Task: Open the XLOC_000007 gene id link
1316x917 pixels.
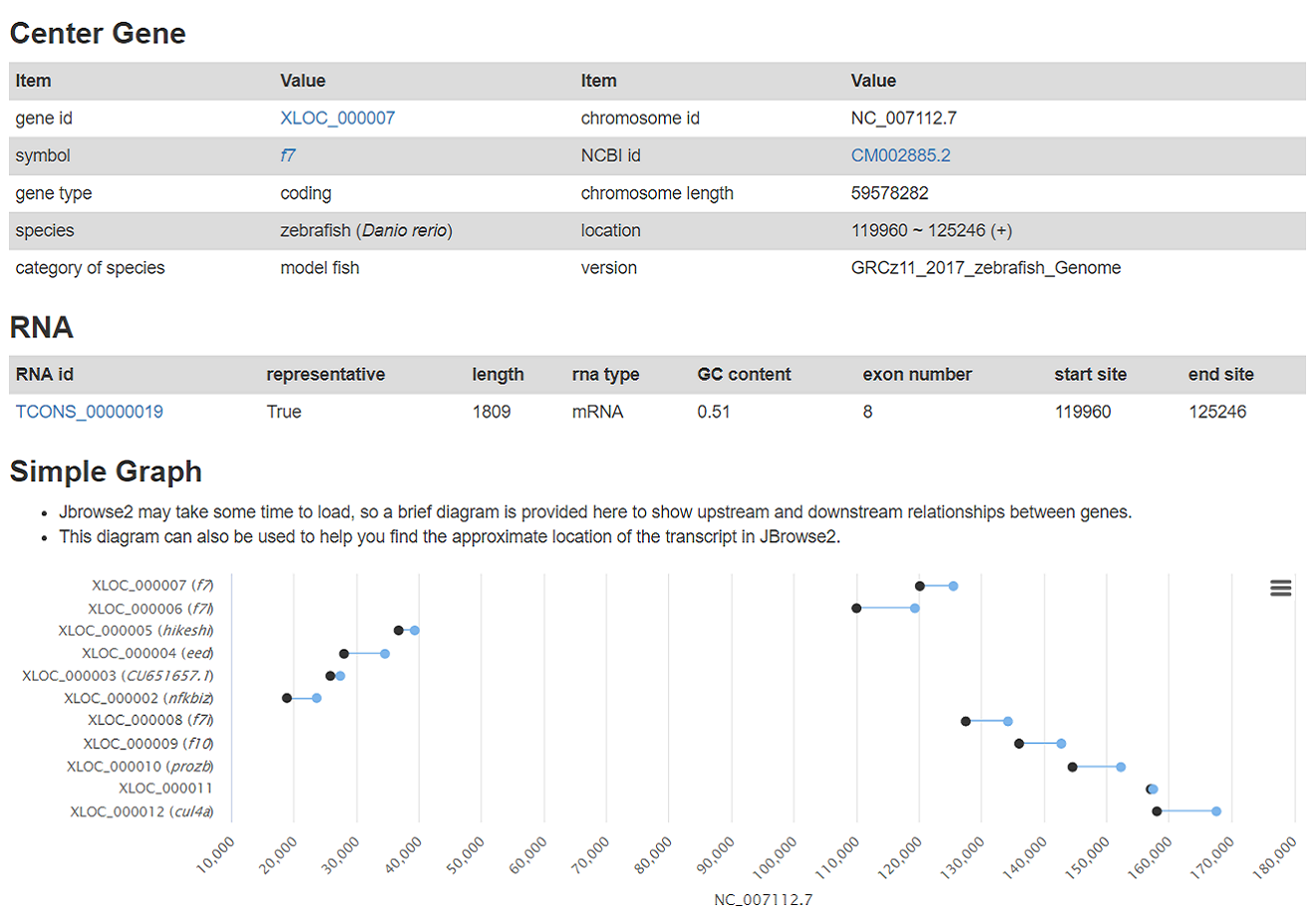Action: tap(337, 118)
